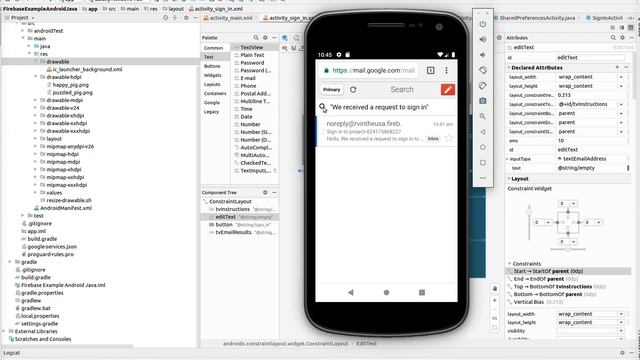Open the layout_width dropdown in Declared Attributes

pyautogui.click(x=621, y=77)
